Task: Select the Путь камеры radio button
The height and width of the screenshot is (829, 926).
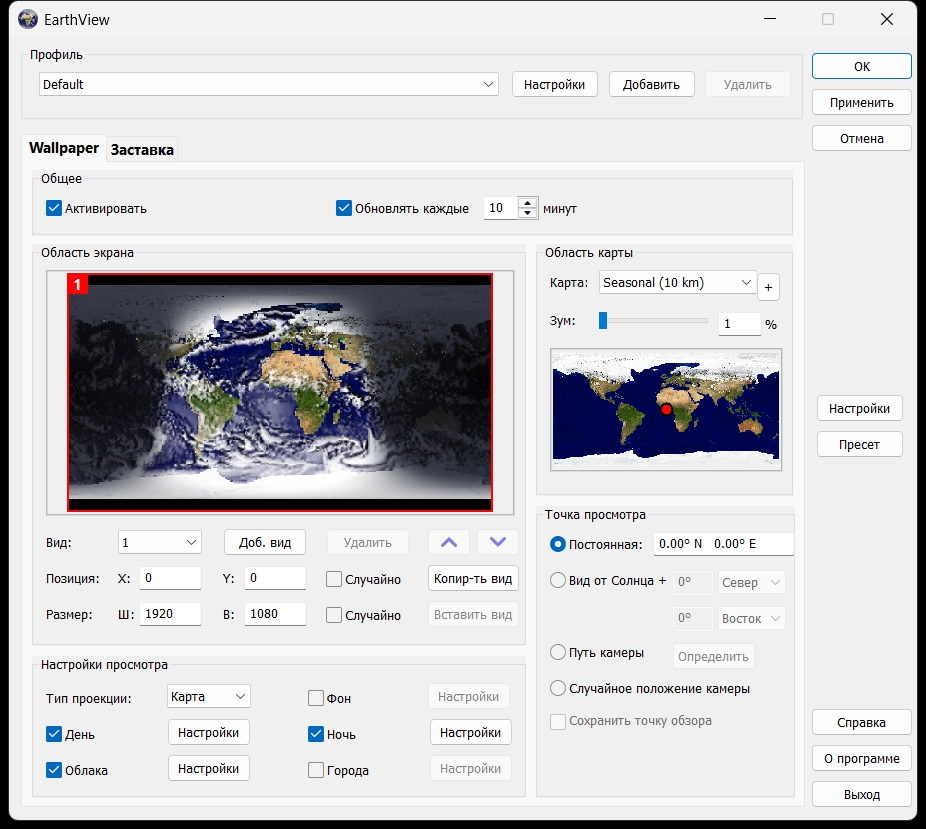Action: (x=559, y=653)
